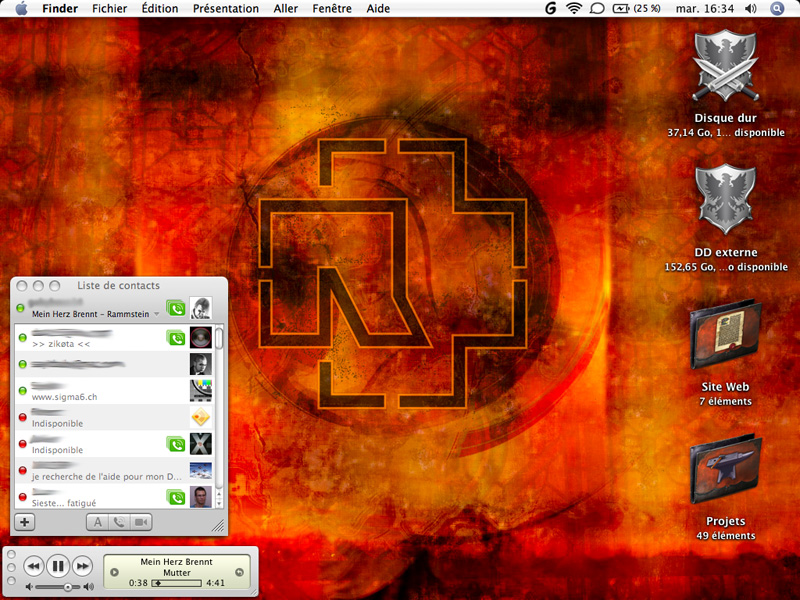Click the avatar of the www.sigma6.ch contact

coord(201,391)
